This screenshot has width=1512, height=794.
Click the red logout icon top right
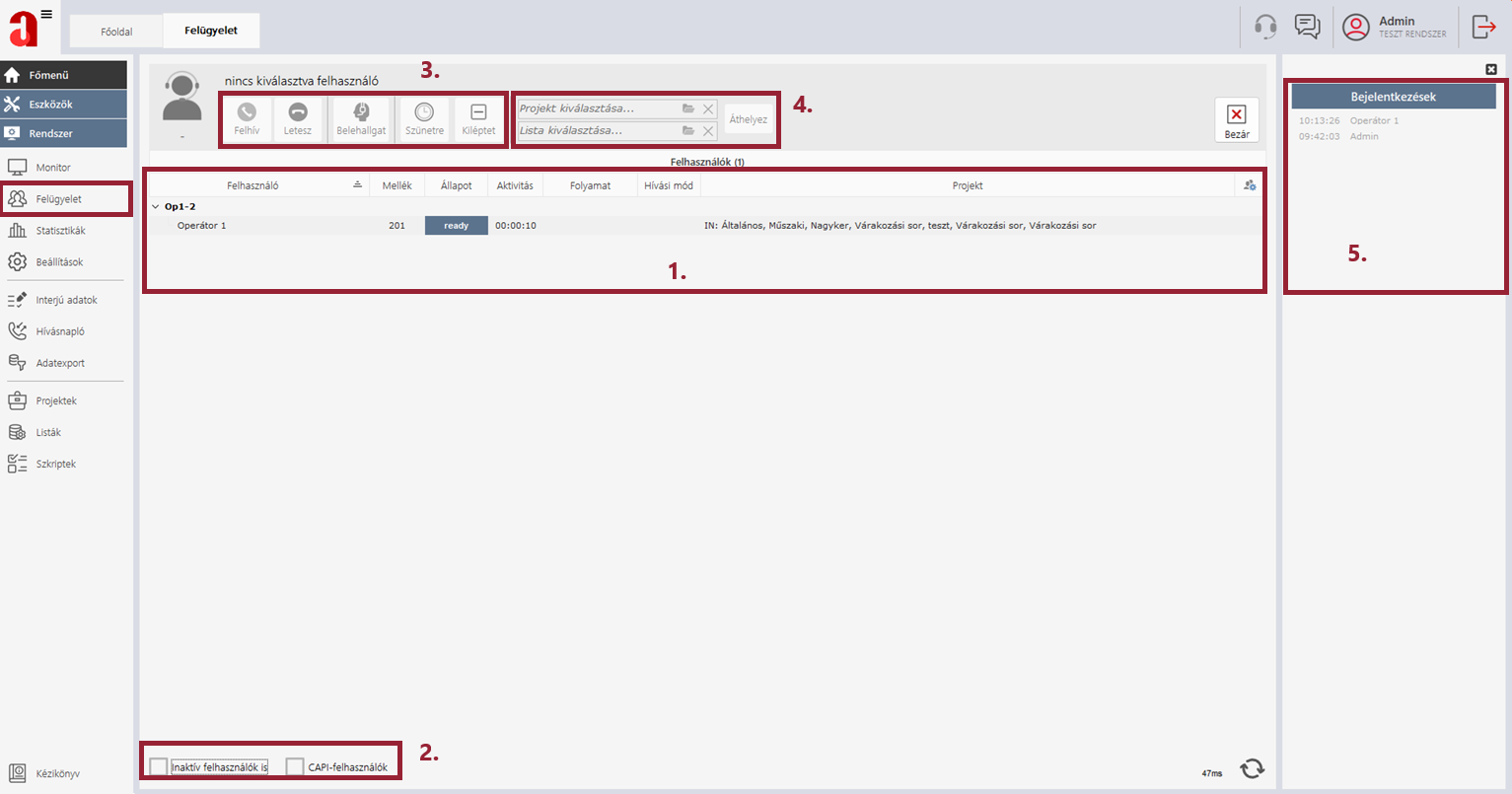[1483, 27]
